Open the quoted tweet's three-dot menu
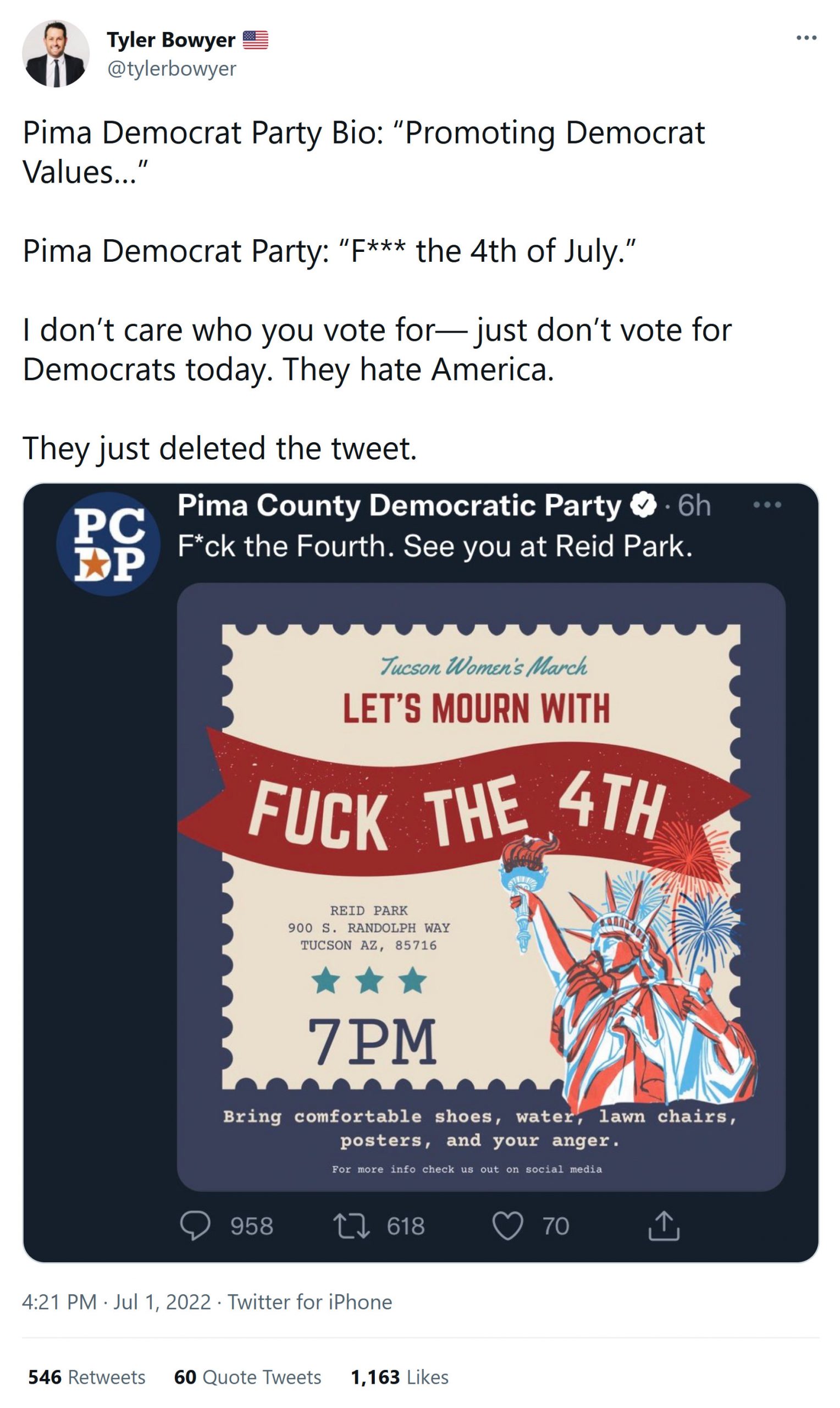 767,505
